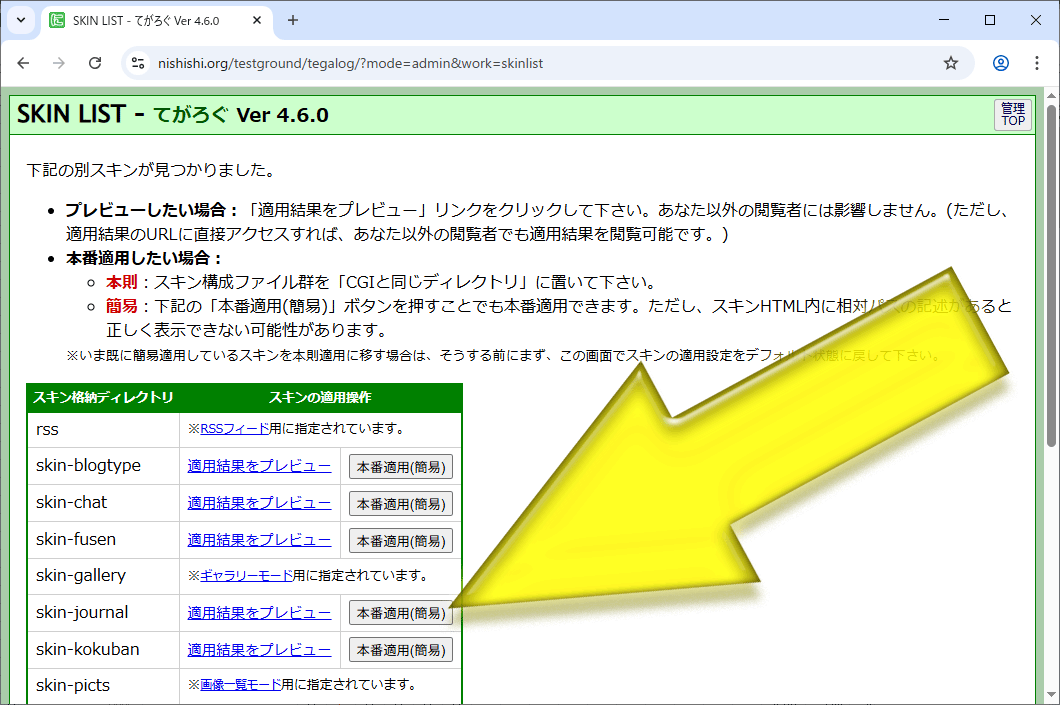Open the RSSフィード link
This screenshot has width=1060, height=705.
234,429
